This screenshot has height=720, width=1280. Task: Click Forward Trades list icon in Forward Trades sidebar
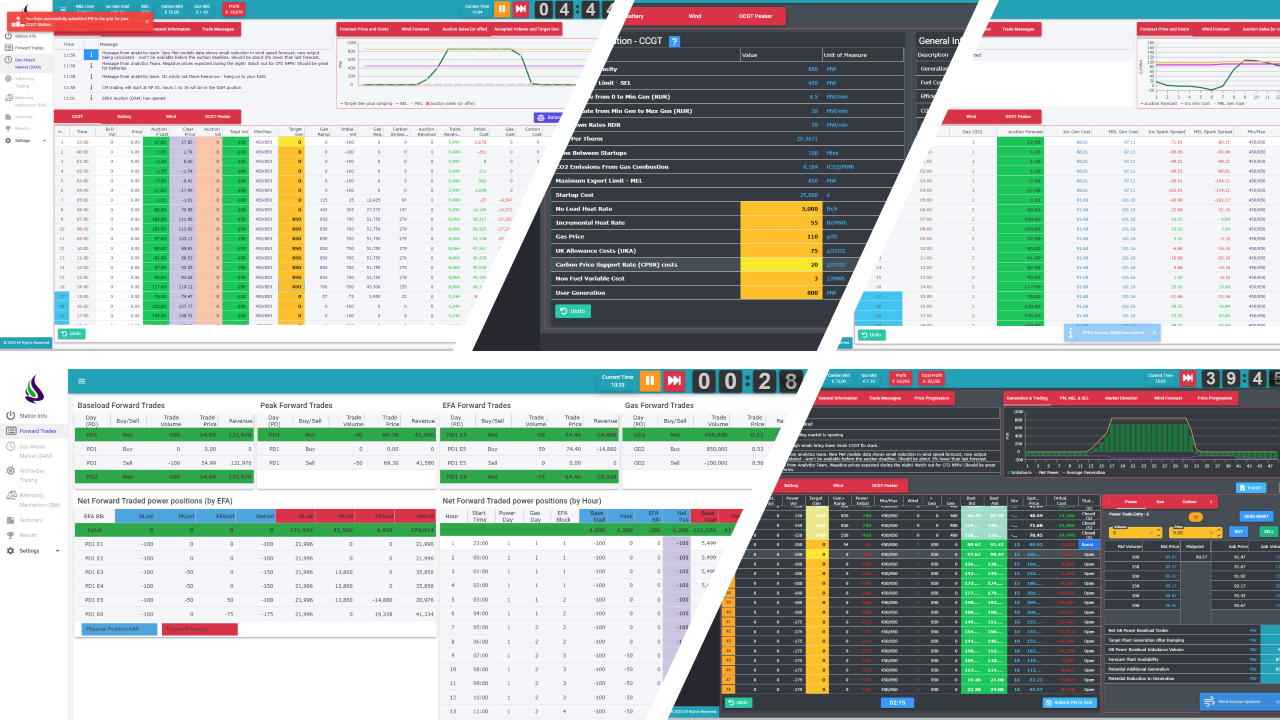(x=11, y=431)
